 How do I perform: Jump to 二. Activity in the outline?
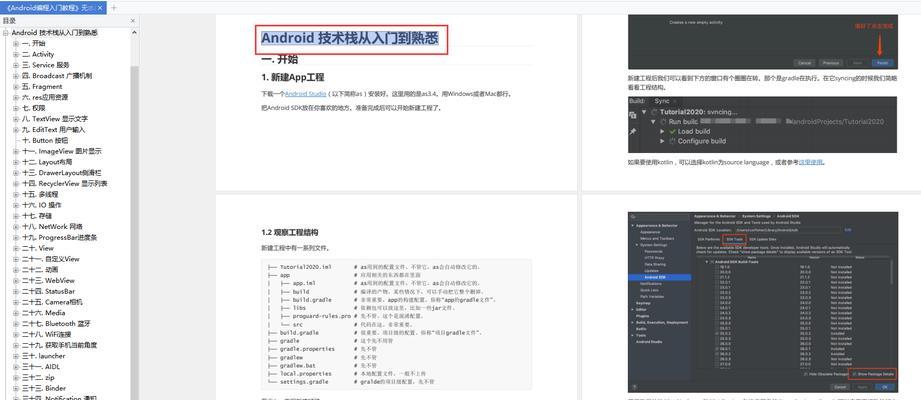[38, 55]
